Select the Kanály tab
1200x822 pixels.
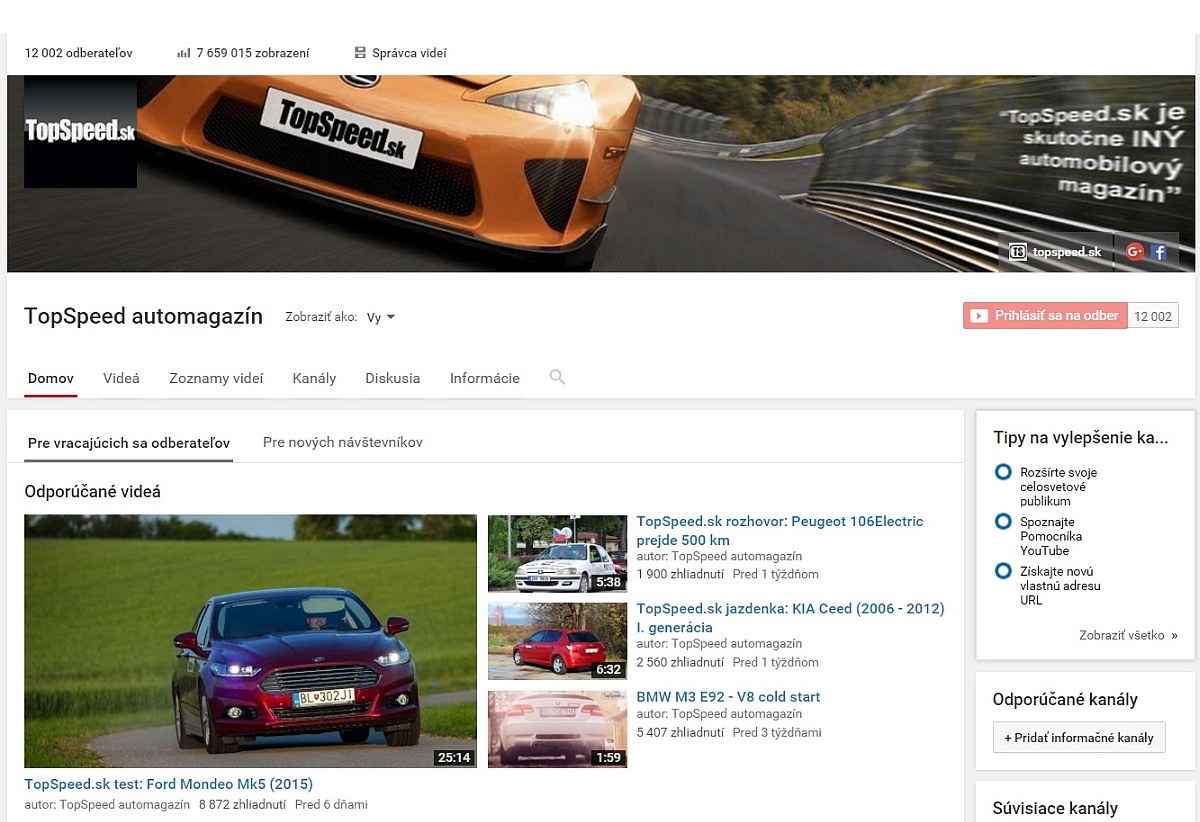click(x=314, y=379)
